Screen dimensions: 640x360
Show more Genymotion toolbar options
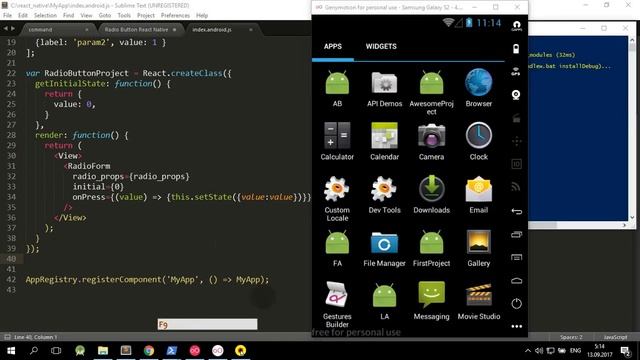516,326
